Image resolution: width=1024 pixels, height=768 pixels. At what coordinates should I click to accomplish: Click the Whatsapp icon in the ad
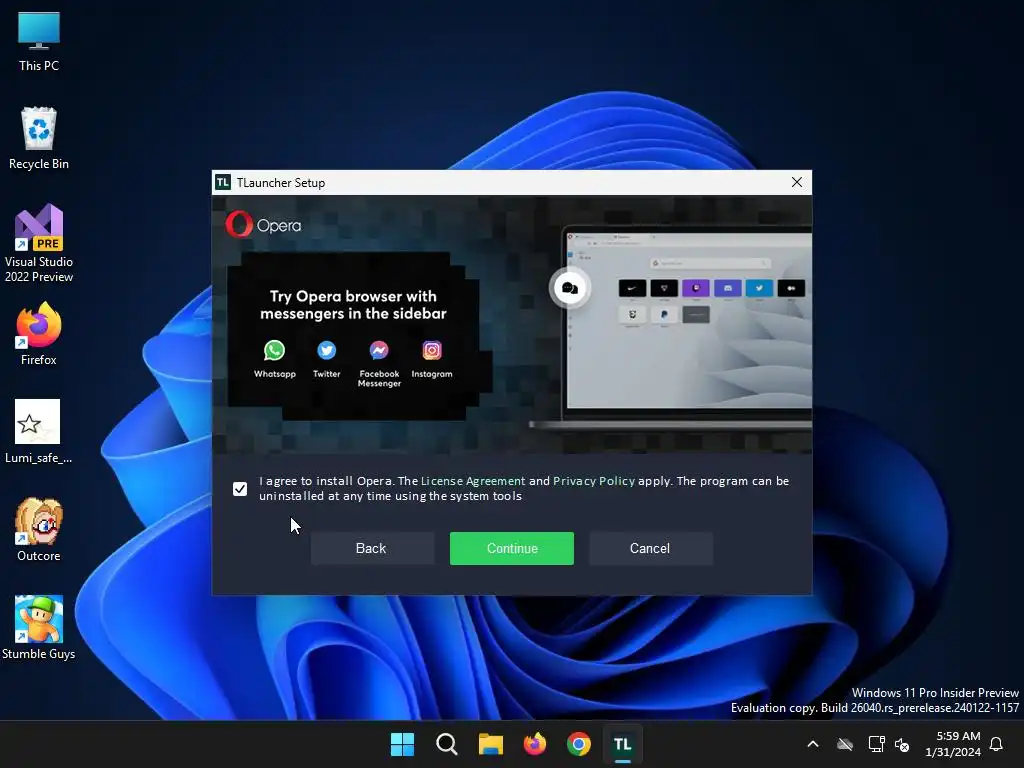click(x=274, y=351)
